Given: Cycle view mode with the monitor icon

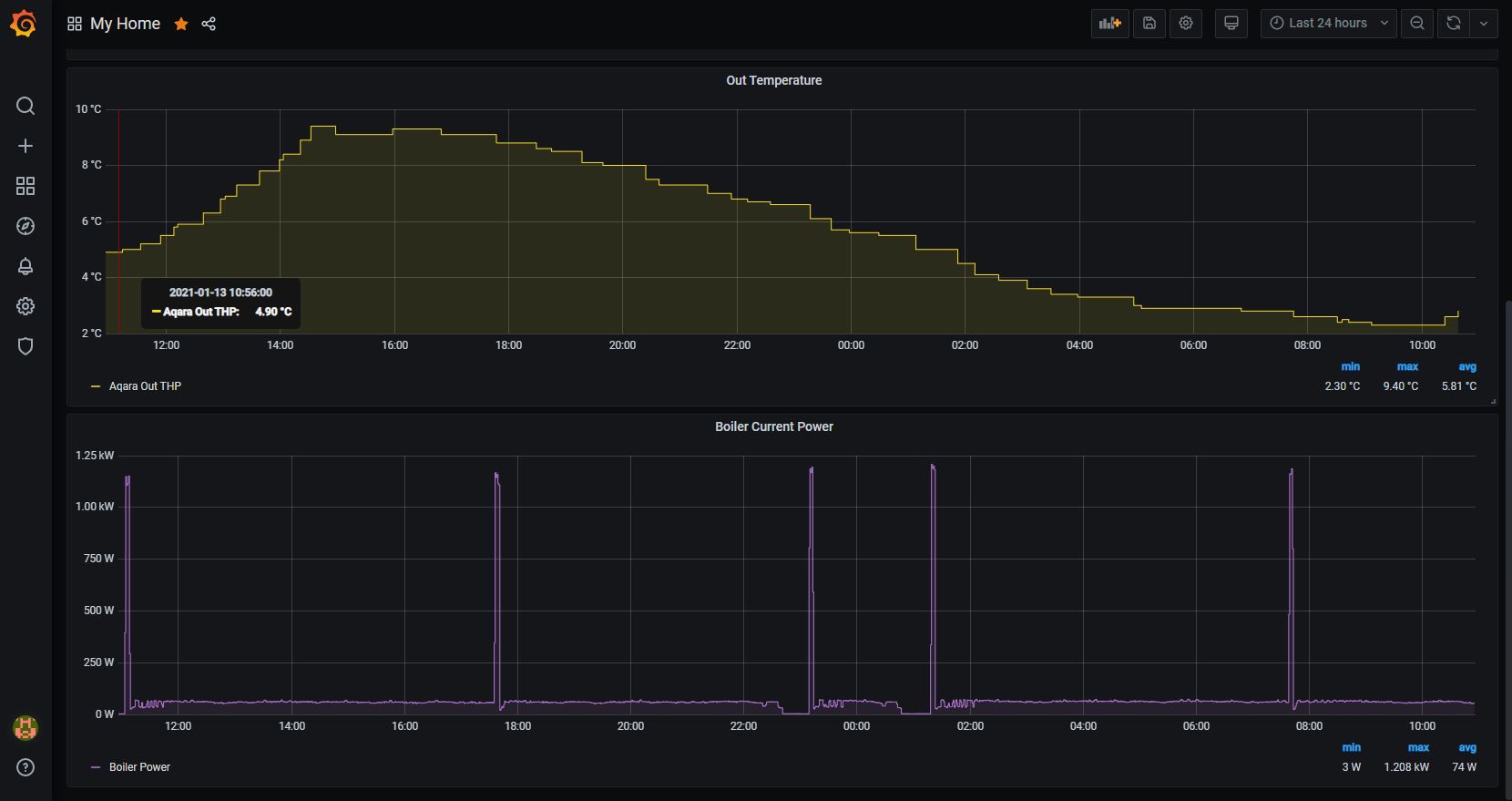Looking at the screenshot, I should tap(1231, 24).
